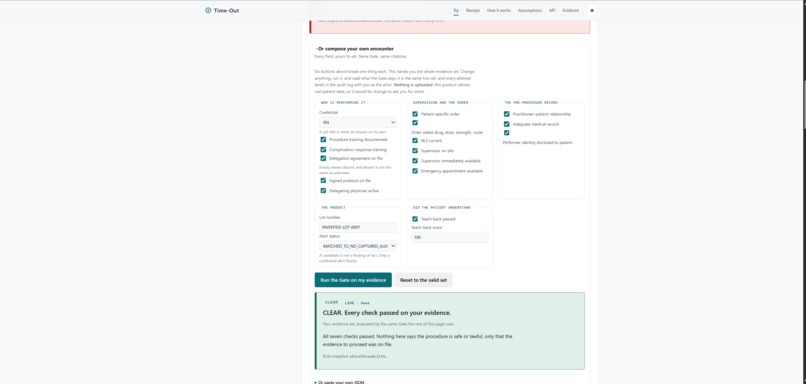Uncheck Supervisor immediately available

tap(415, 160)
